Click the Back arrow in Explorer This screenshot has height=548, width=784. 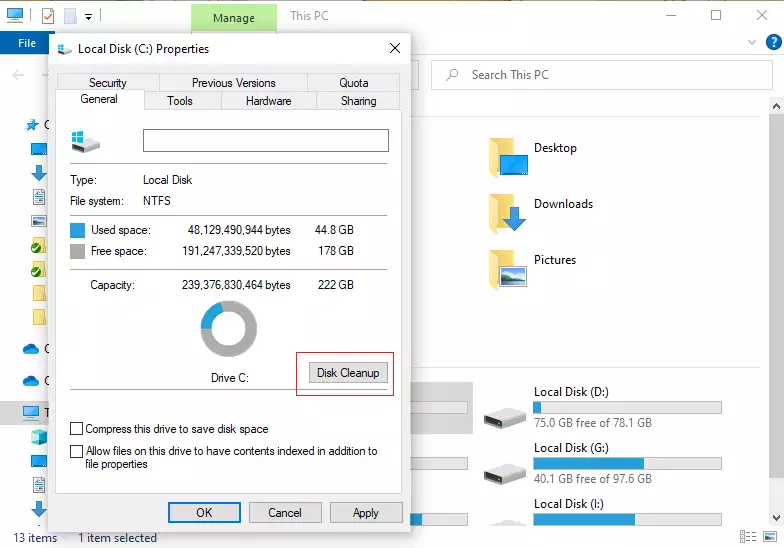point(18,75)
